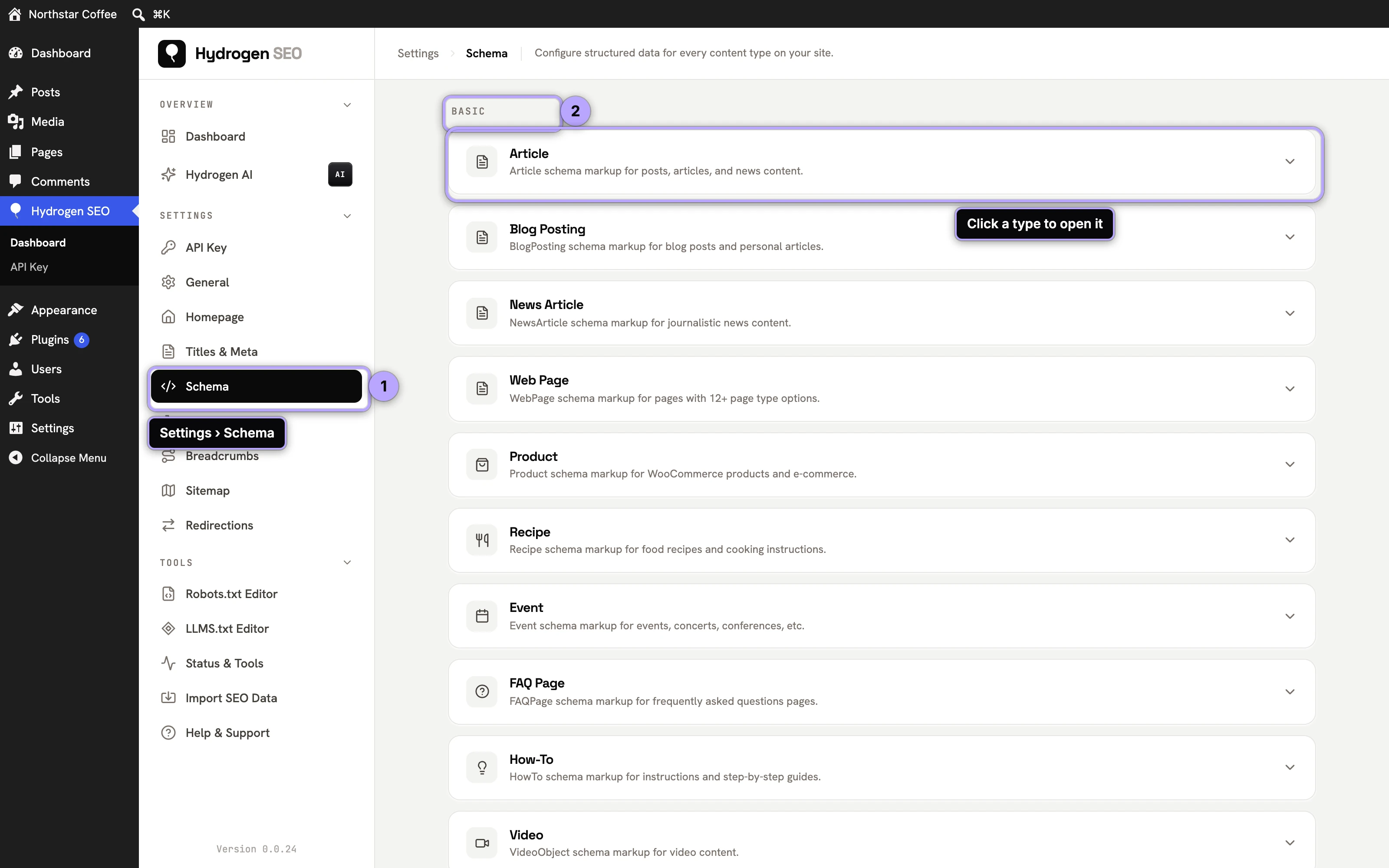The height and width of the screenshot is (868, 1389).
Task: Click the General gear icon
Action: (168, 282)
